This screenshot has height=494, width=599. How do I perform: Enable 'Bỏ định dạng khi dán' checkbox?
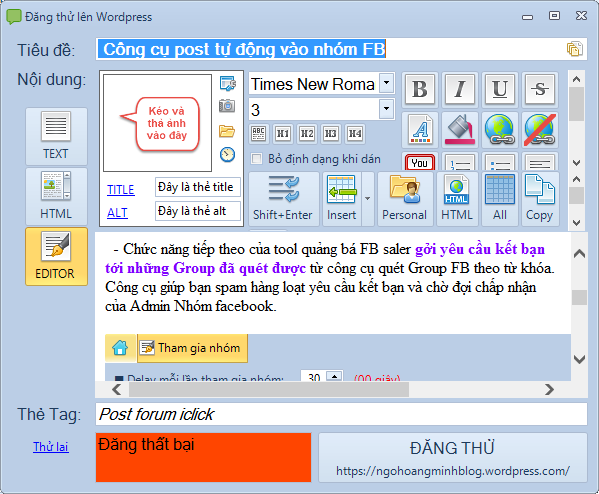(x=256, y=159)
